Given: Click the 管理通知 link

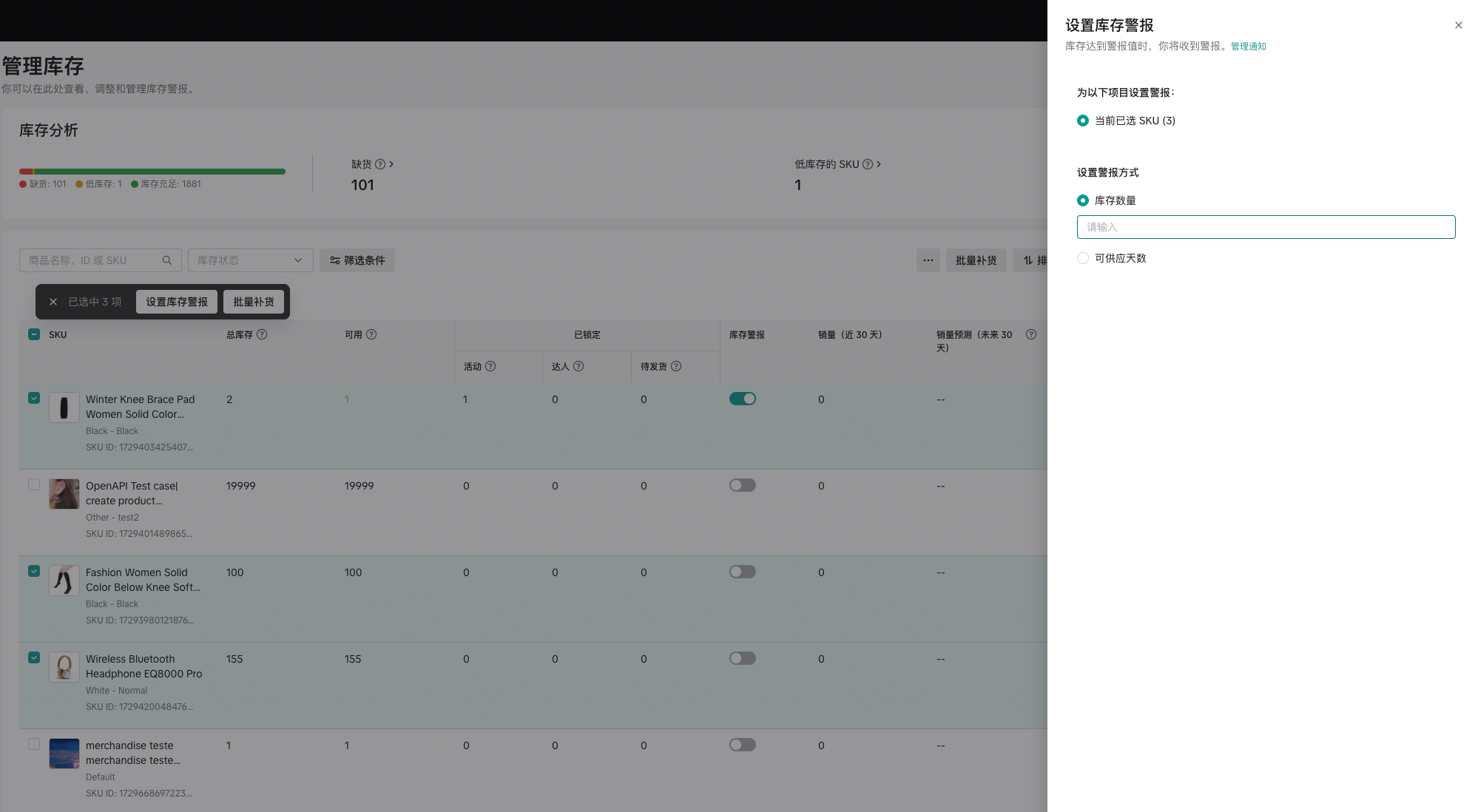Looking at the screenshot, I should point(1248,46).
